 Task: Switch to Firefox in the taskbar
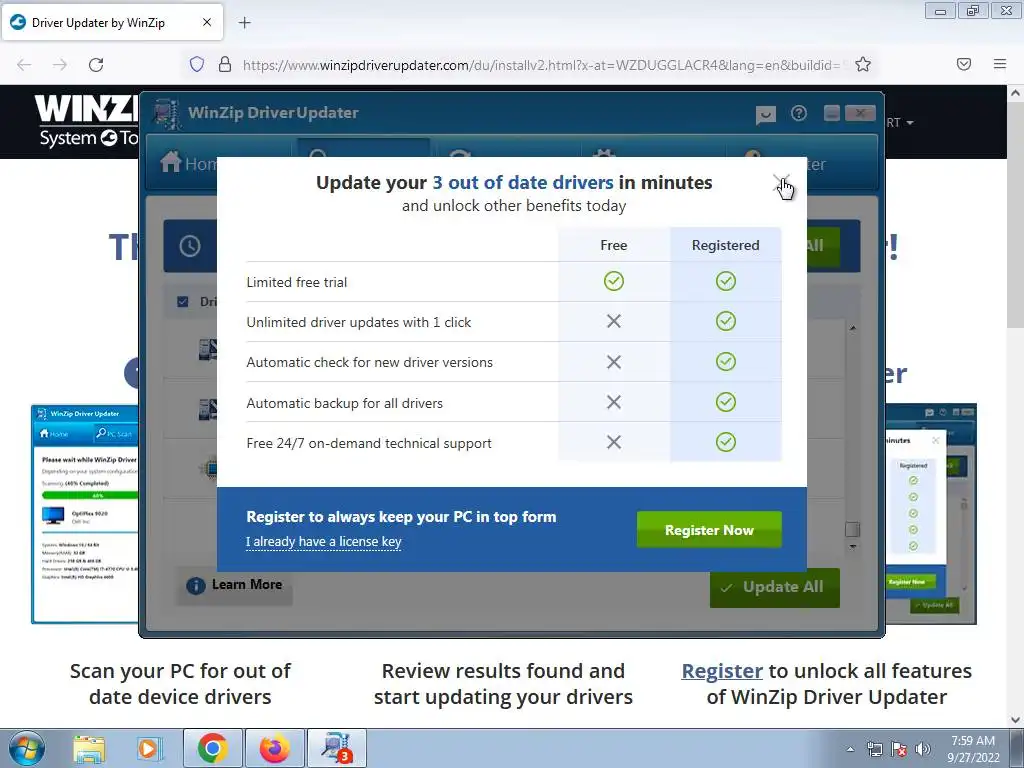(x=274, y=748)
